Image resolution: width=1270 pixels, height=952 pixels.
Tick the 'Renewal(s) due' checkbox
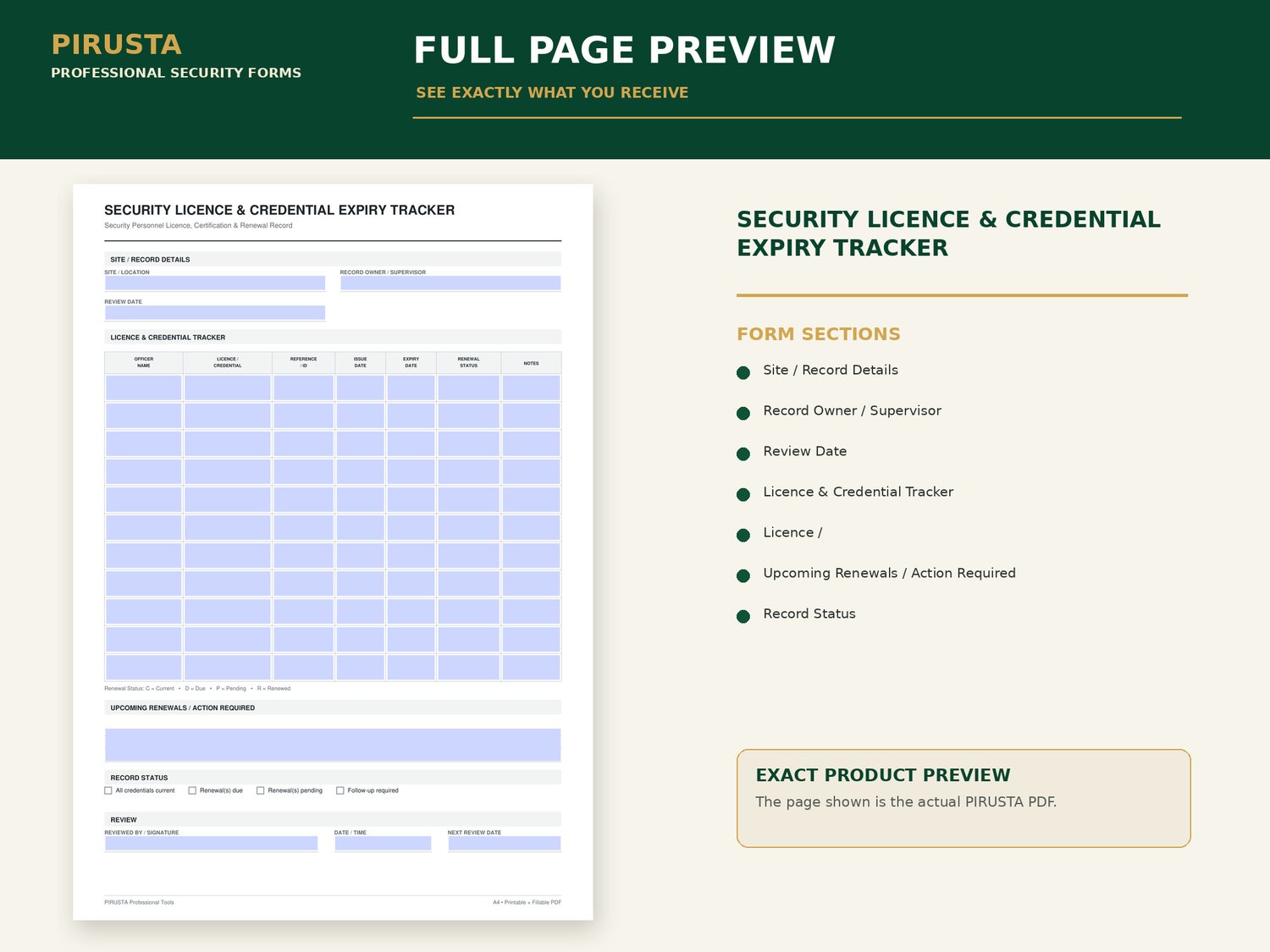pyautogui.click(x=192, y=790)
